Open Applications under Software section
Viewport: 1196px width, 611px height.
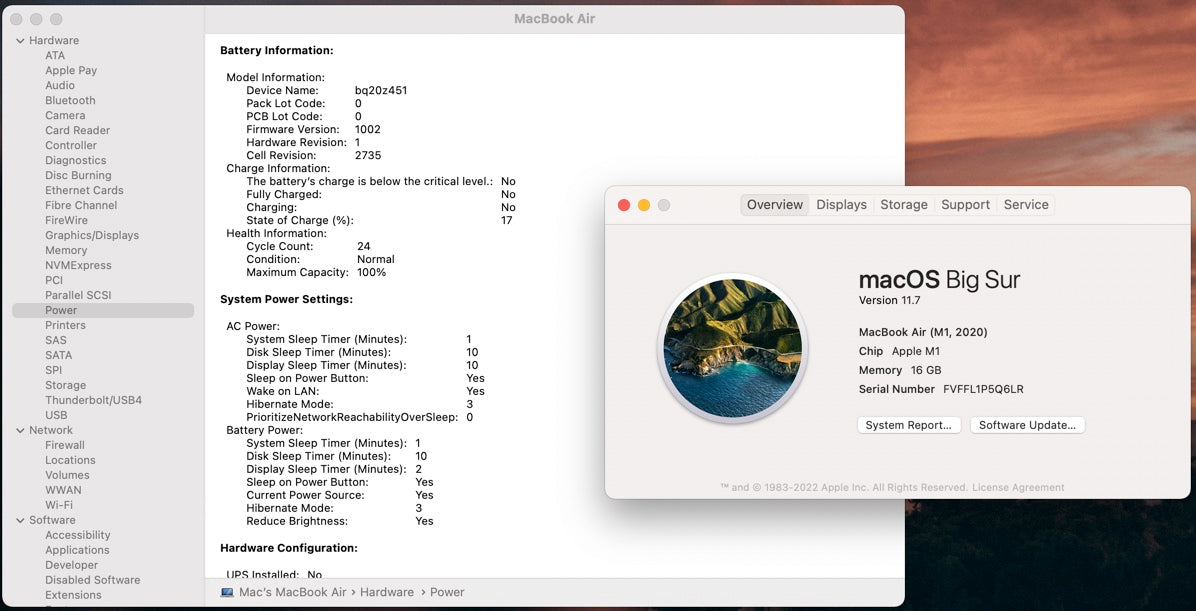[77, 551]
